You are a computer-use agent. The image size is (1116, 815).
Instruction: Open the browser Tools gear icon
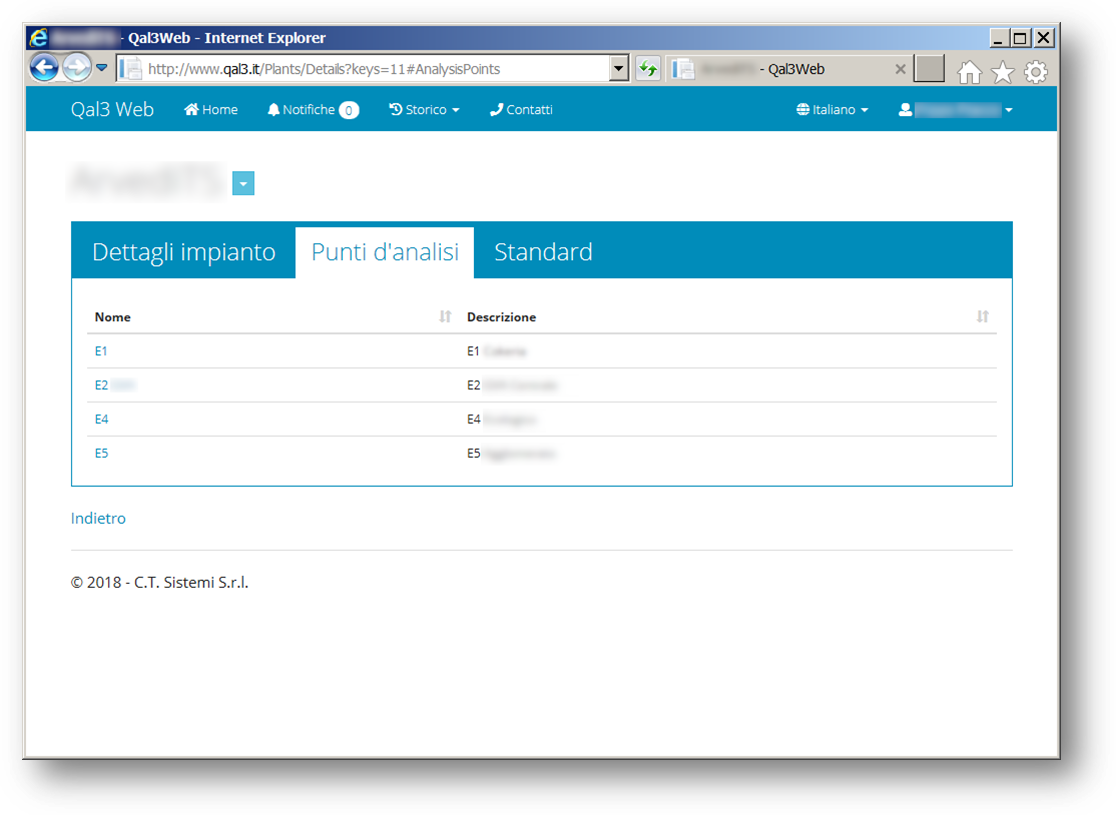click(x=1036, y=71)
